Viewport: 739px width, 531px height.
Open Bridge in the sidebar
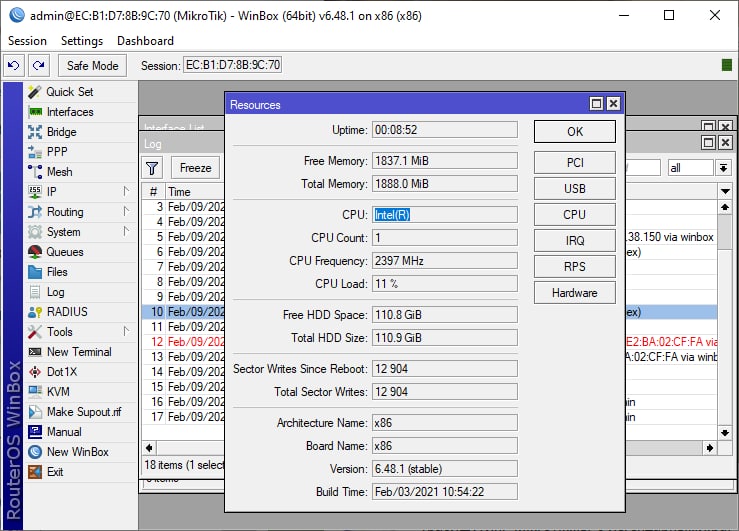click(x=61, y=132)
